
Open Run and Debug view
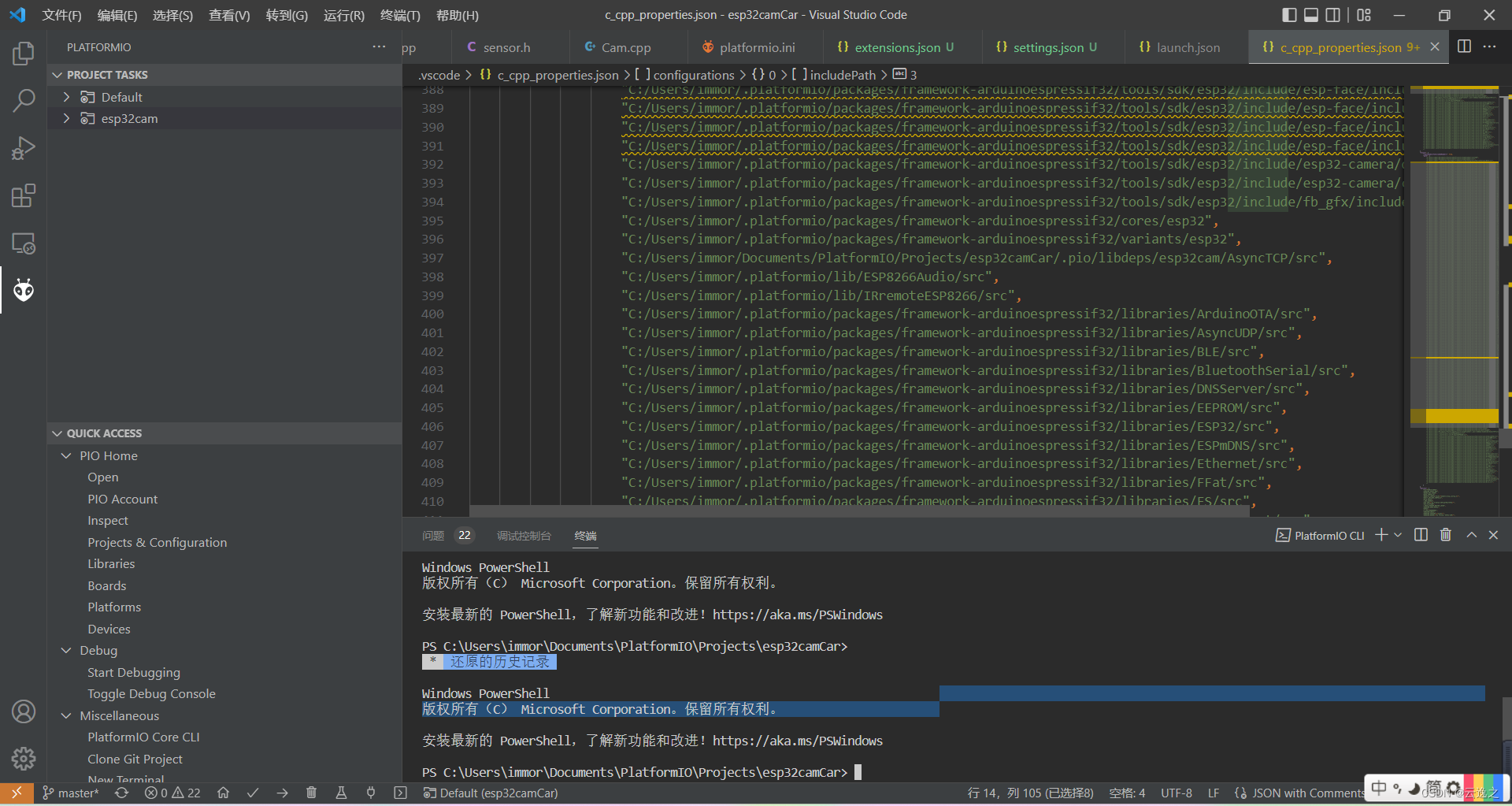point(24,148)
